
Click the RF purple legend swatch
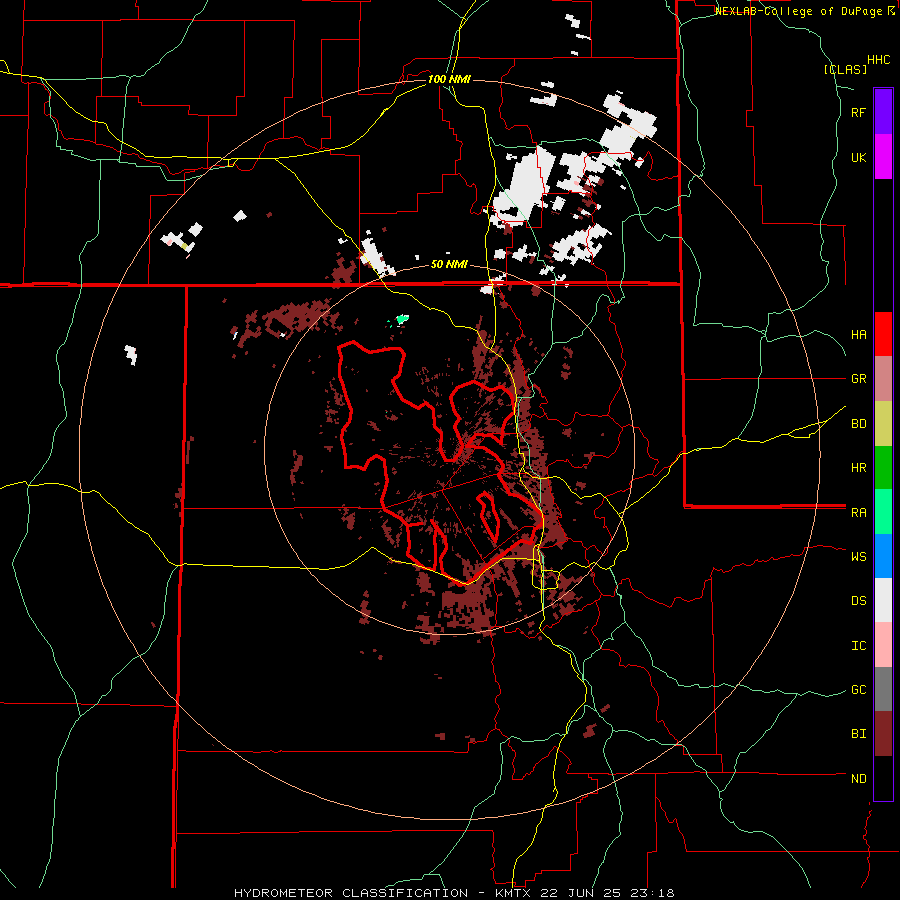(883, 112)
